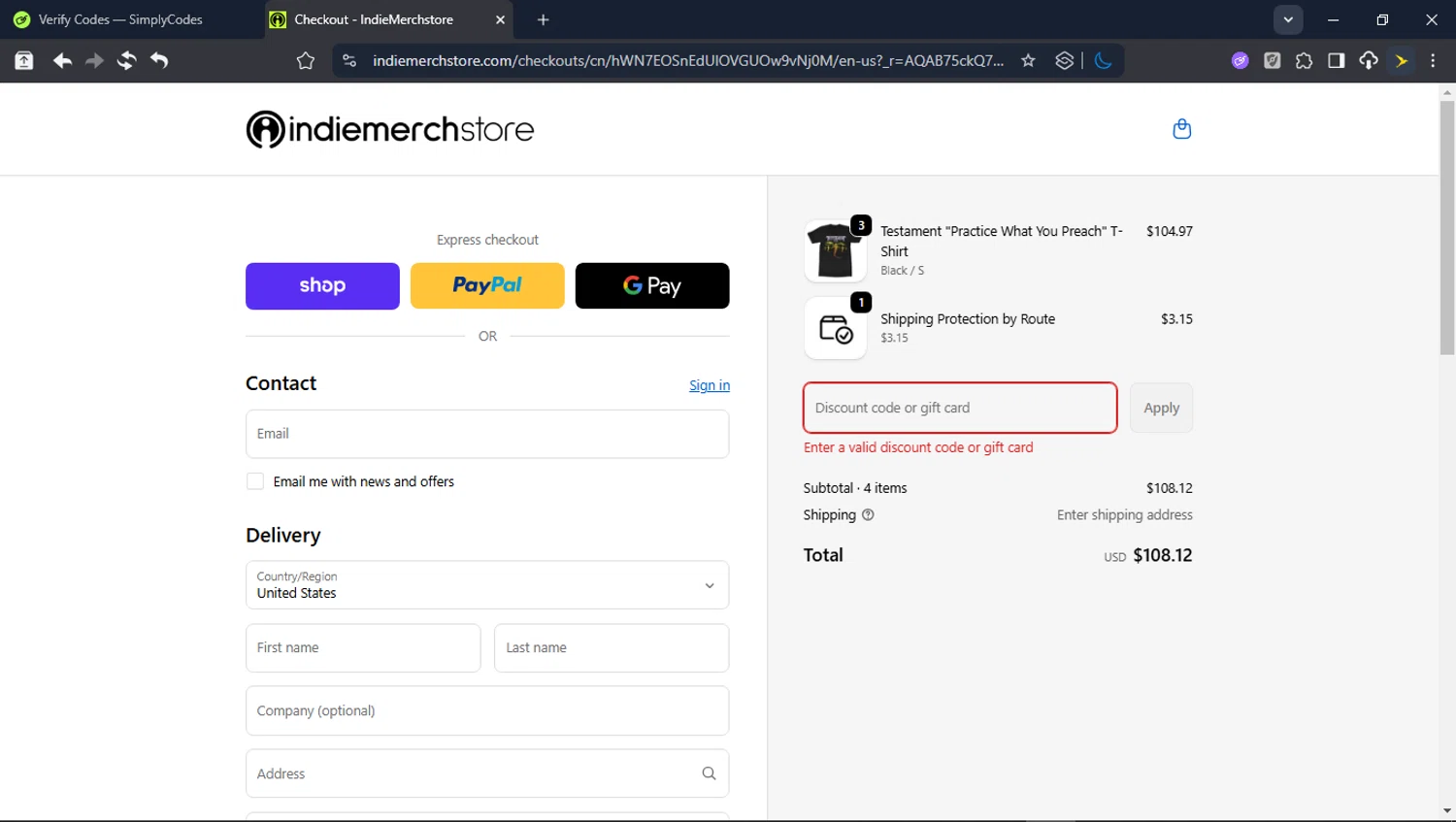
Task: Choose Google Pay express checkout
Action: click(652, 286)
